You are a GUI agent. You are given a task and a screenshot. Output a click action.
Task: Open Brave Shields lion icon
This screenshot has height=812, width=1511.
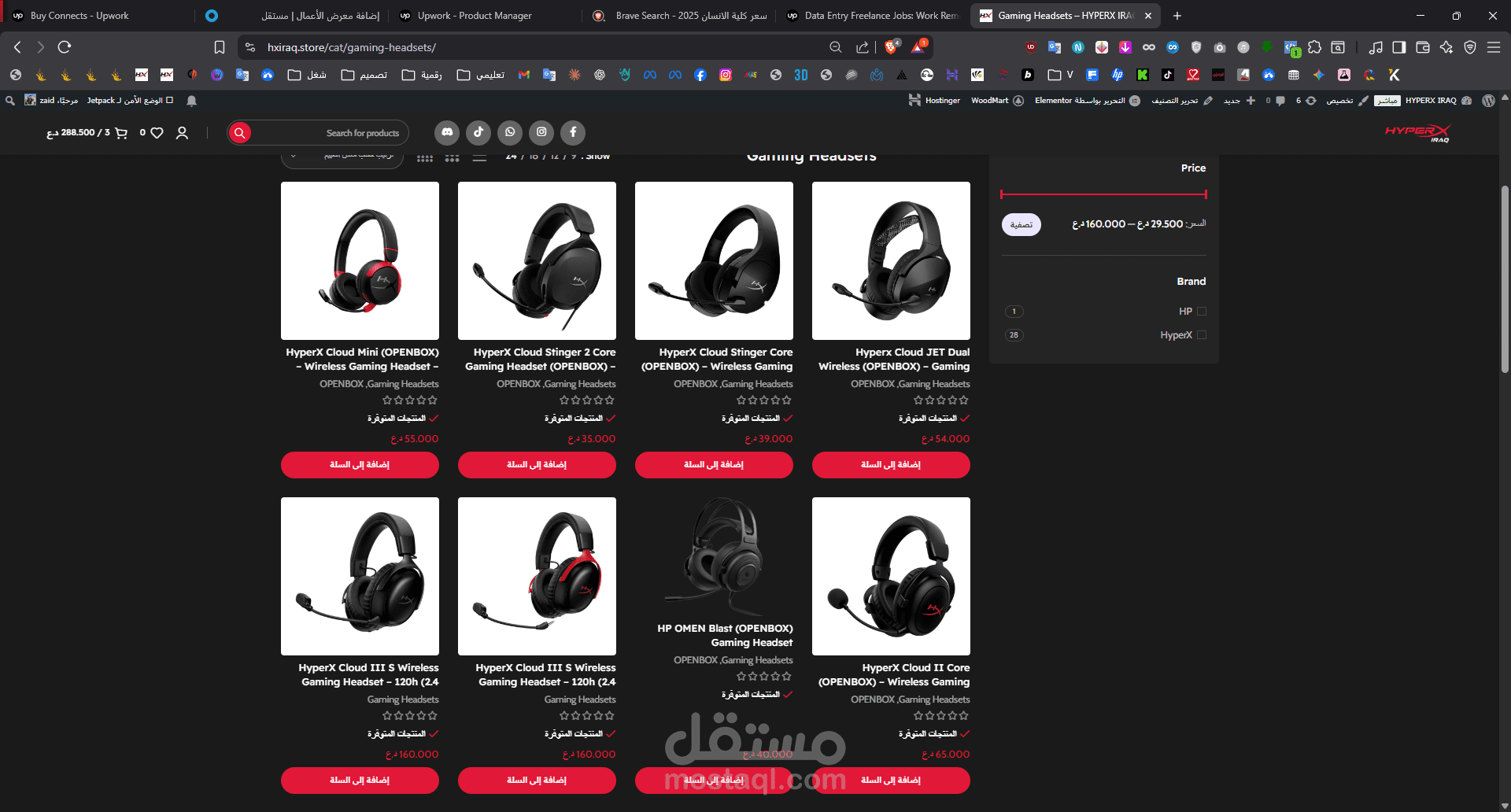892,47
